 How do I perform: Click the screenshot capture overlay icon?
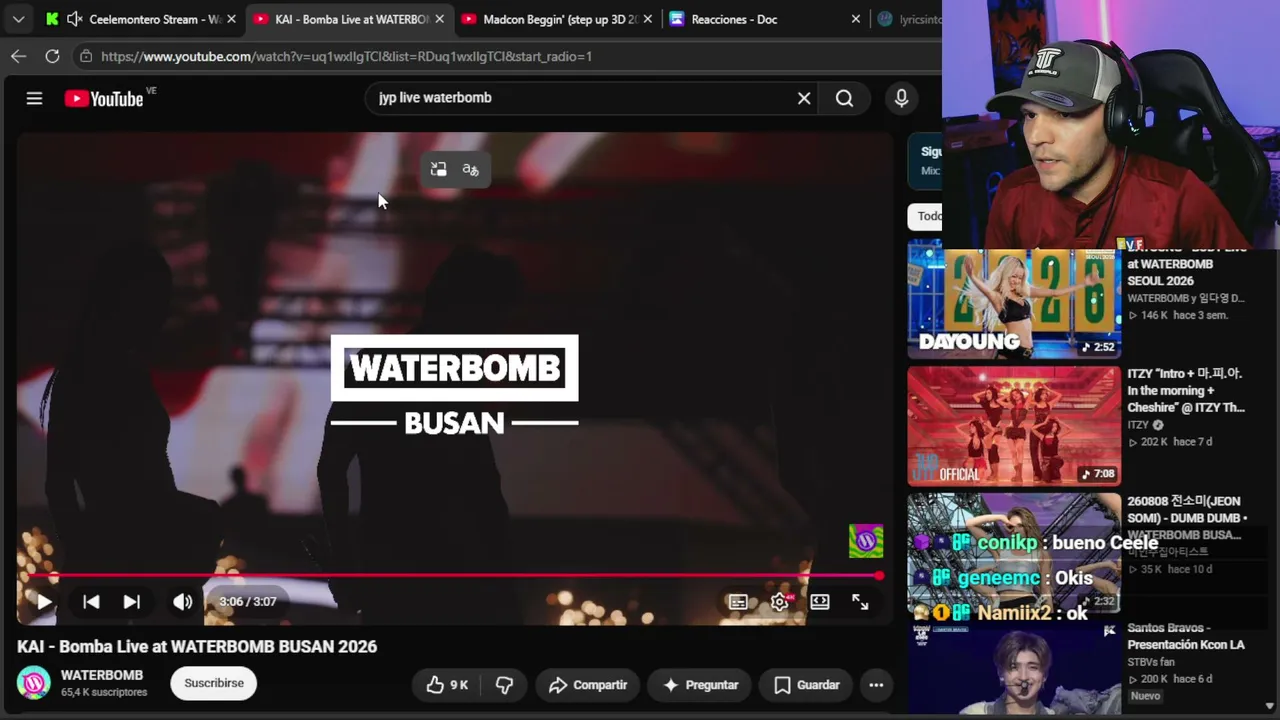coord(438,170)
